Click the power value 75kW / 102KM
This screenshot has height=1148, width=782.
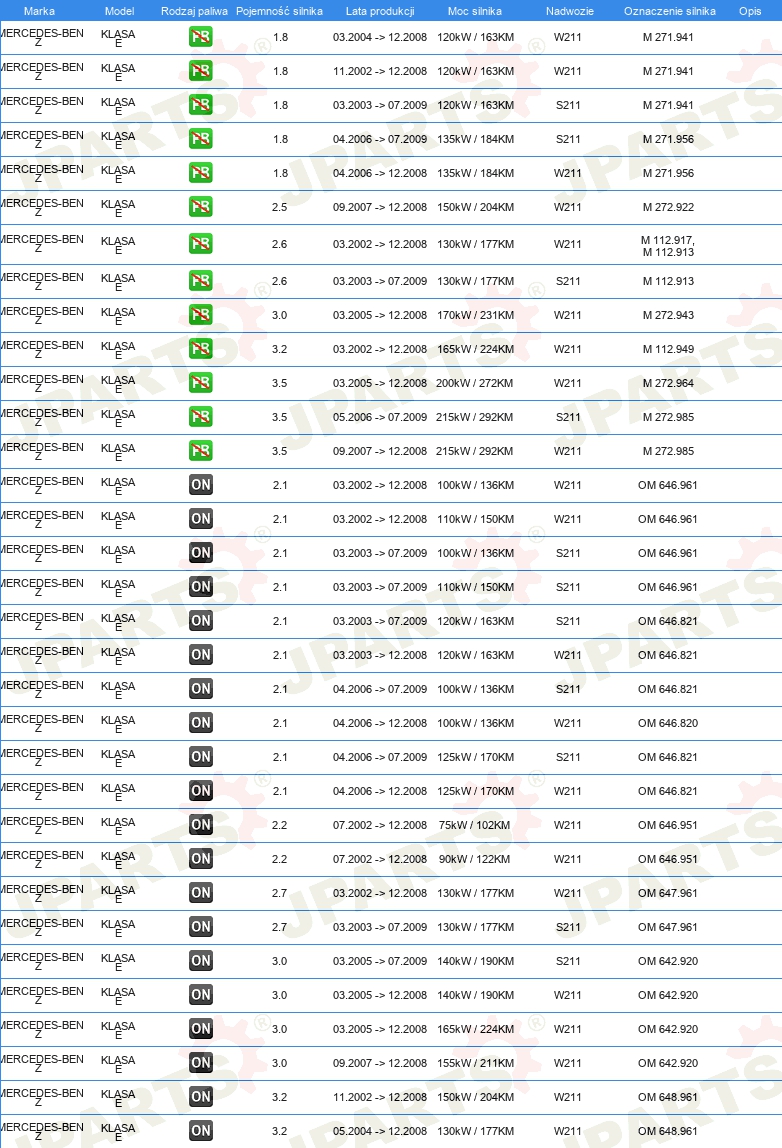(474, 825)
